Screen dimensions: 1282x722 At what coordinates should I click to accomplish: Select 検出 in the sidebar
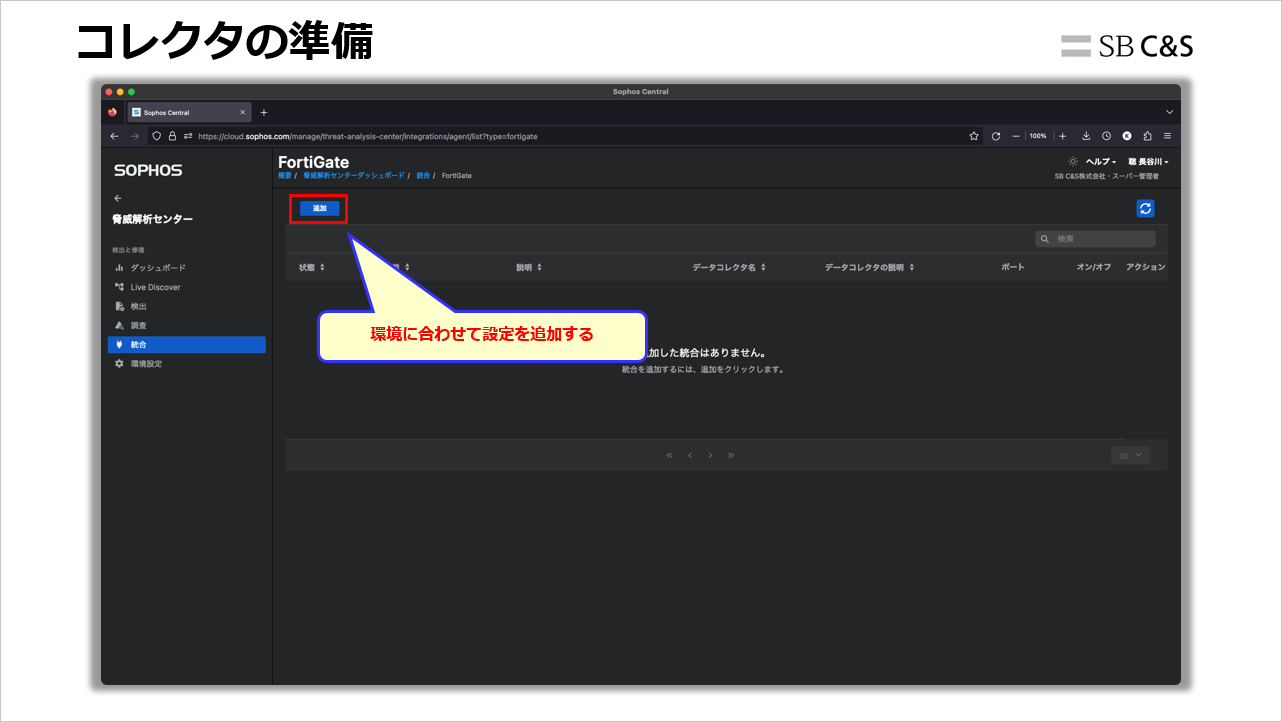tap(138, 306)
